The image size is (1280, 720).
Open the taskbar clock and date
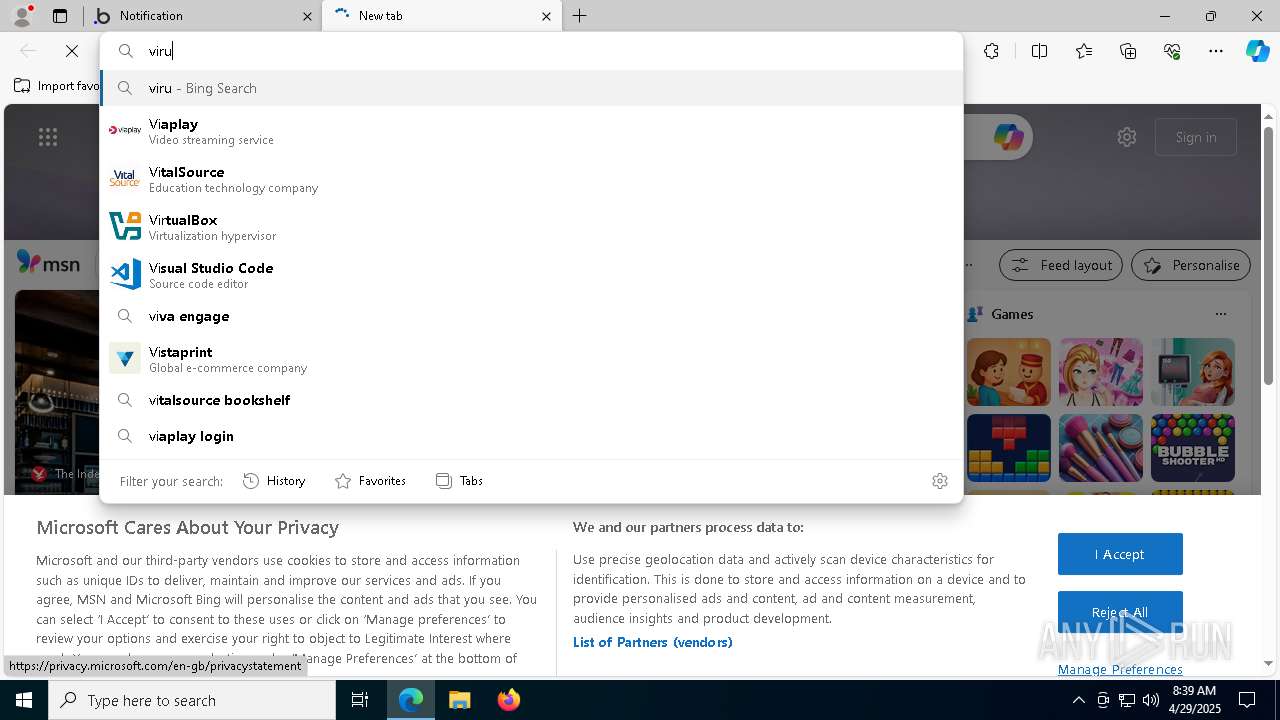pyautogui.click(x=1194, y=700)
